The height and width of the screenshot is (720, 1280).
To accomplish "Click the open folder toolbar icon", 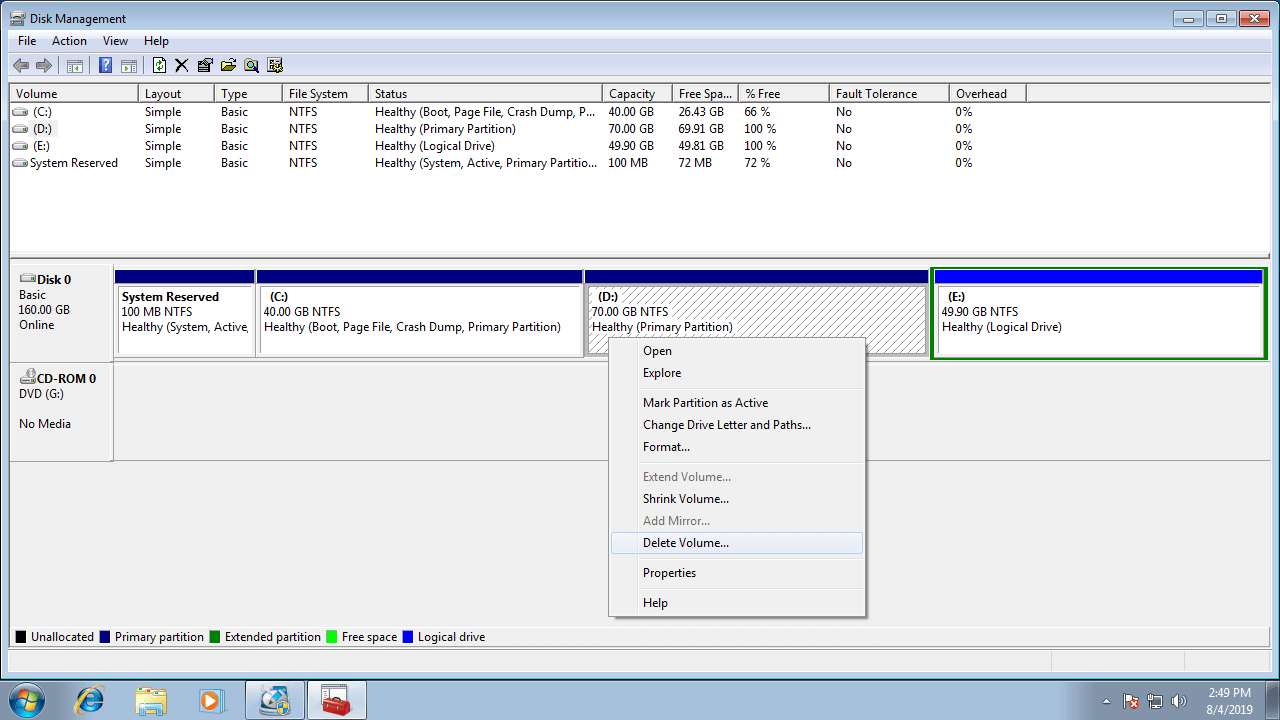I will 228,66.
